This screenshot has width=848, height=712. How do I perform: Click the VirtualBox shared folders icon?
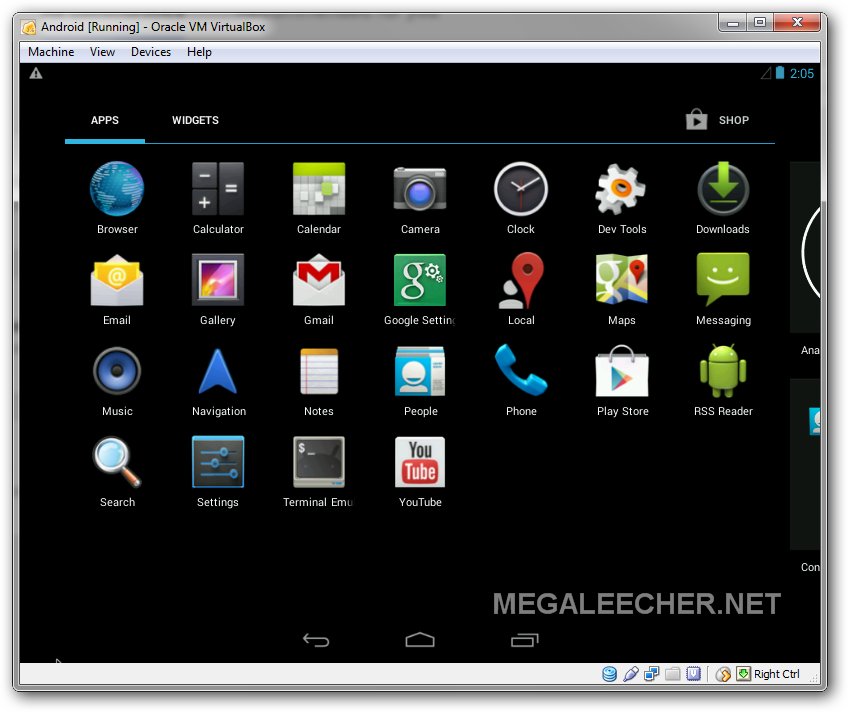coord(673,674)
